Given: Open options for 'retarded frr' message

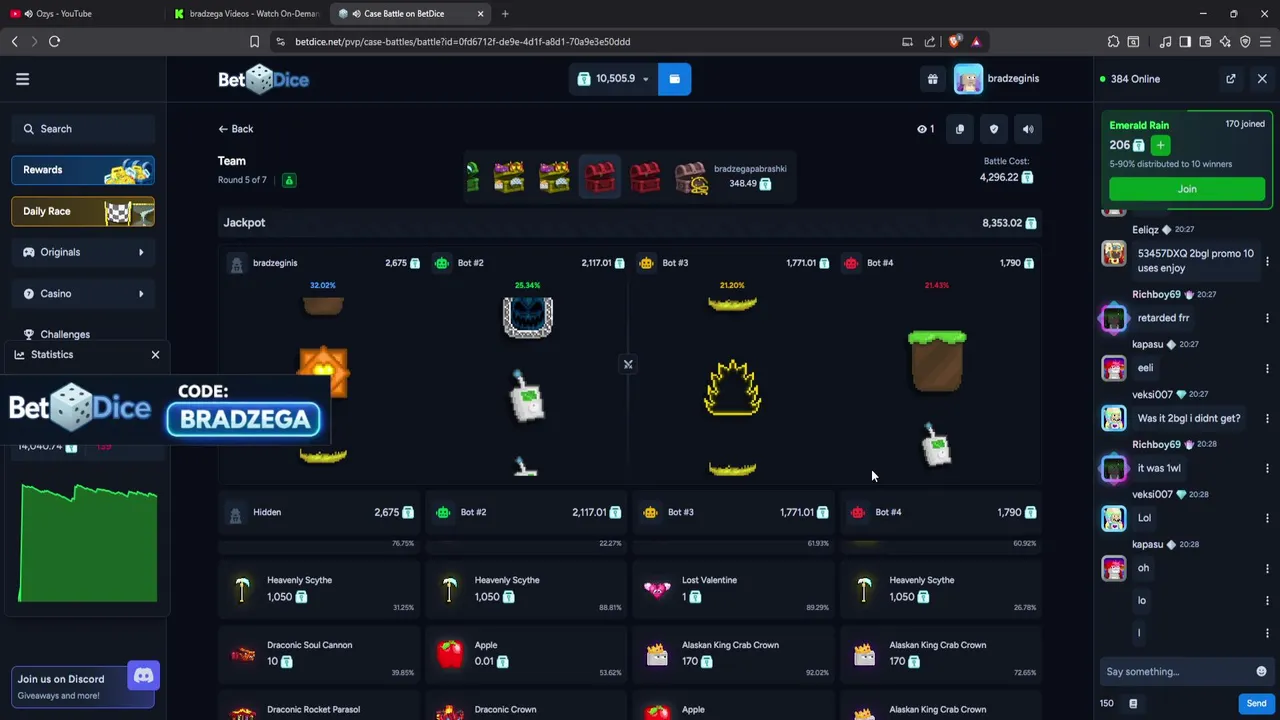Looking at the screenshot, I should (1267, 318).
